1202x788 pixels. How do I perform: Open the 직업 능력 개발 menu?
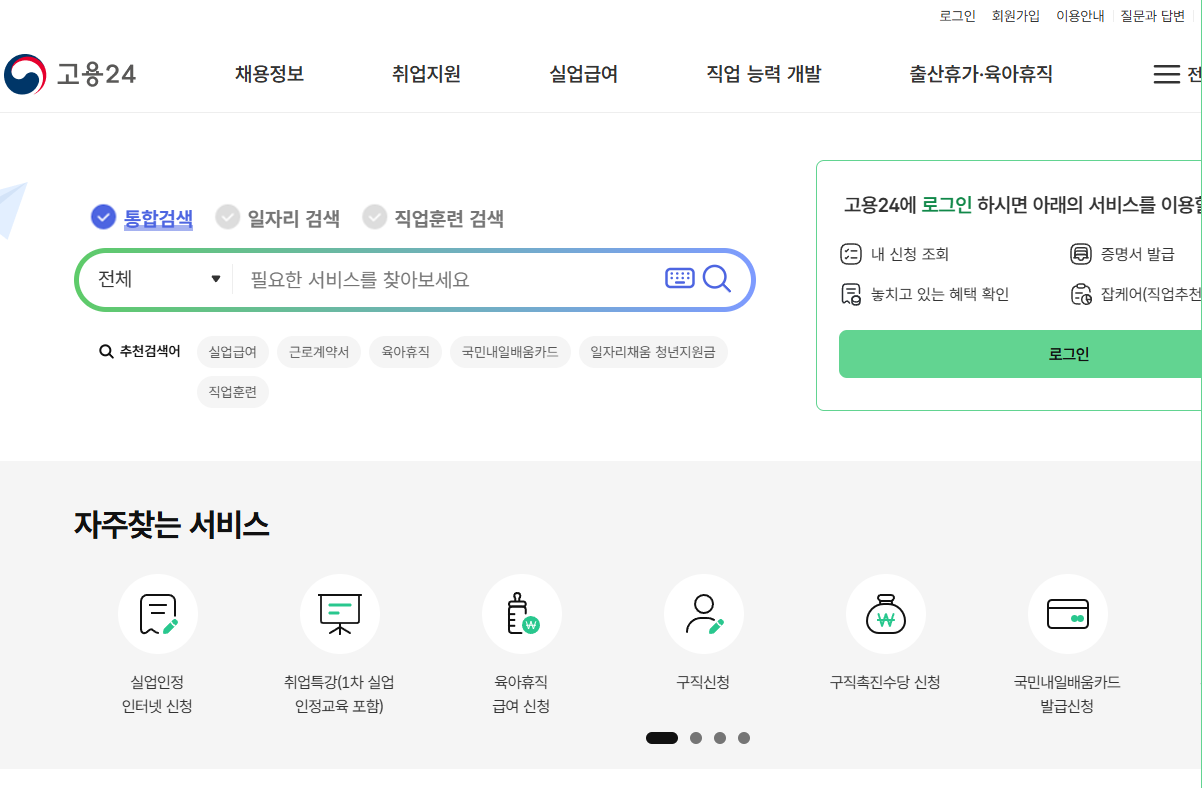(x=764, y=74)
